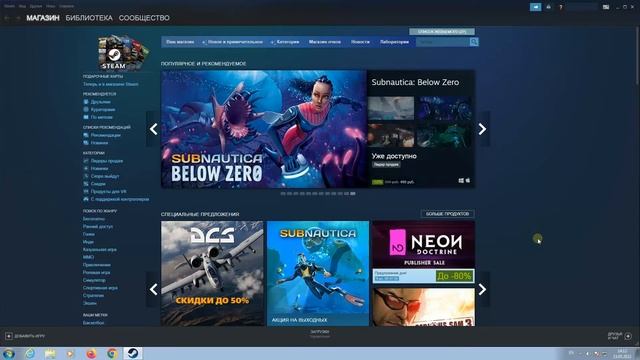This screenshot has width=640, height=360.
Task: Click the back navigation arrow in Steam header
Action: pyautogui.click(x=7, y=18)
